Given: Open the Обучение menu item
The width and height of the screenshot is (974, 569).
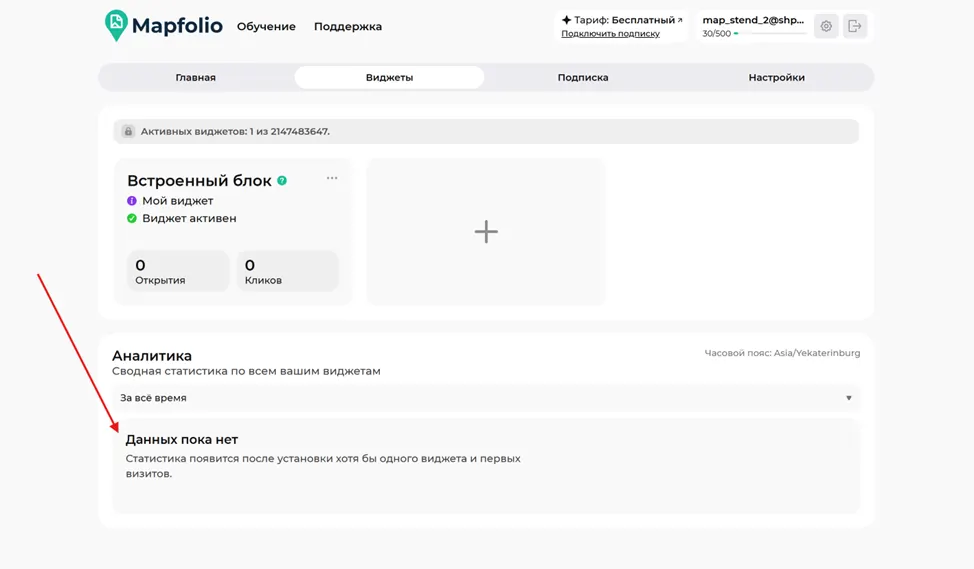Looking at the screenshot, I should 266,26.
